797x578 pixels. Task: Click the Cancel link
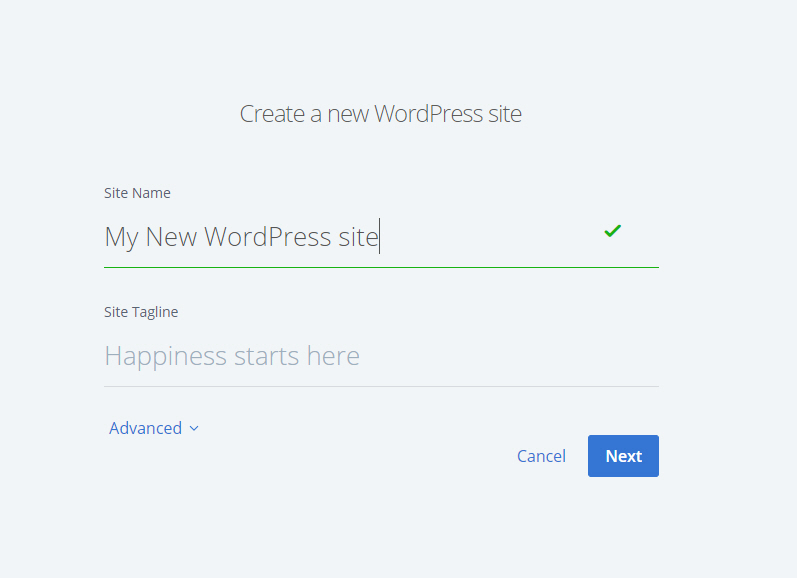coord(541,456)
